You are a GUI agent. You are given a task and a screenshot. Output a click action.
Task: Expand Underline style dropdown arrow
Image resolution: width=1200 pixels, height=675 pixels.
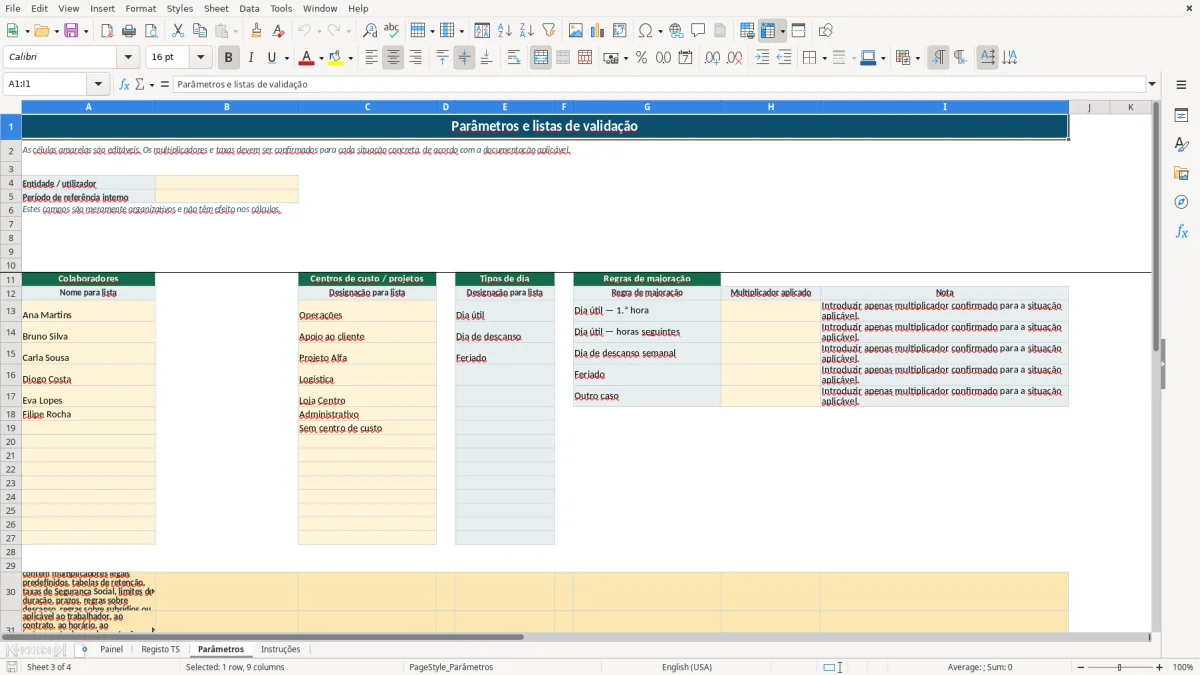(x=286, y=58)
